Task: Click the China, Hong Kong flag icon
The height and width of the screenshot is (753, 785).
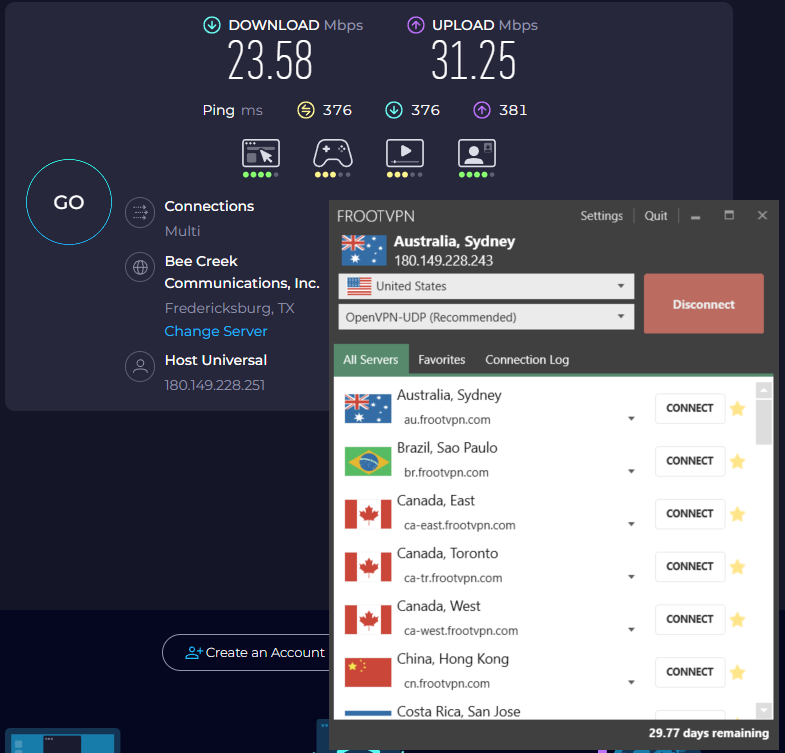Action: click(368, 672)
